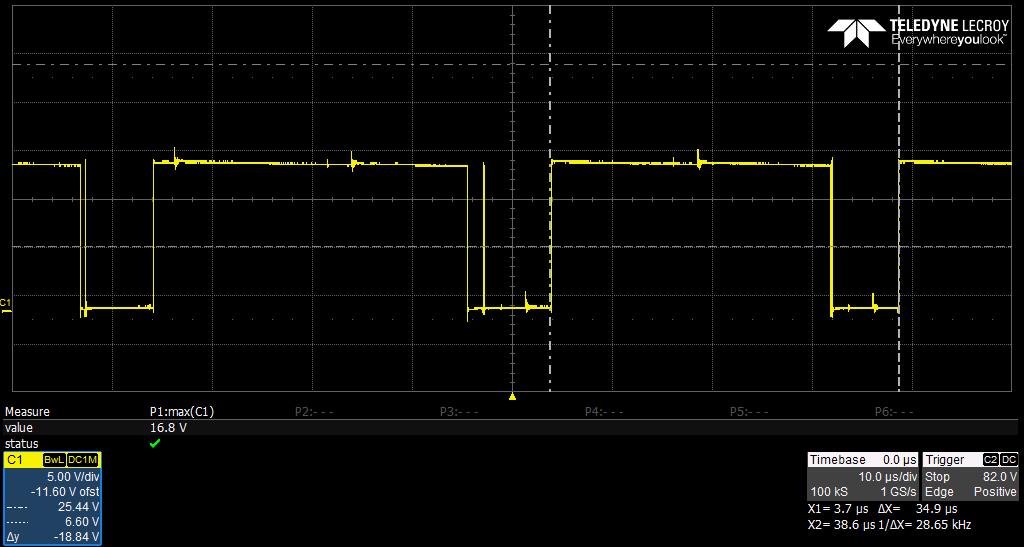Select the empty P2 measurement slot
The width and height of the screenshot is (1024, 547).
pyautogui.click(x=314, y=412)
